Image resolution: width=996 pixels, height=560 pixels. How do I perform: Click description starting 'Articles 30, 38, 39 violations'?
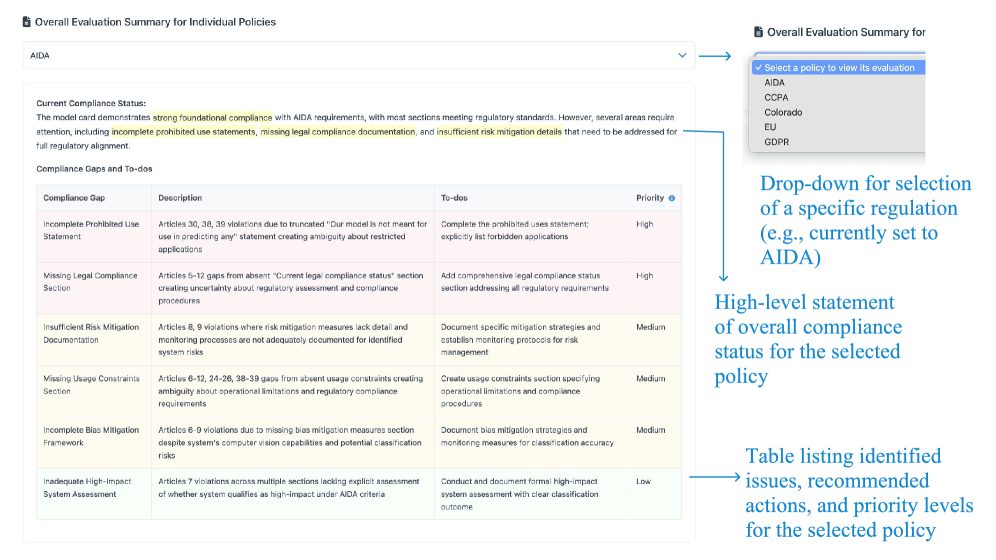point(293,237)
